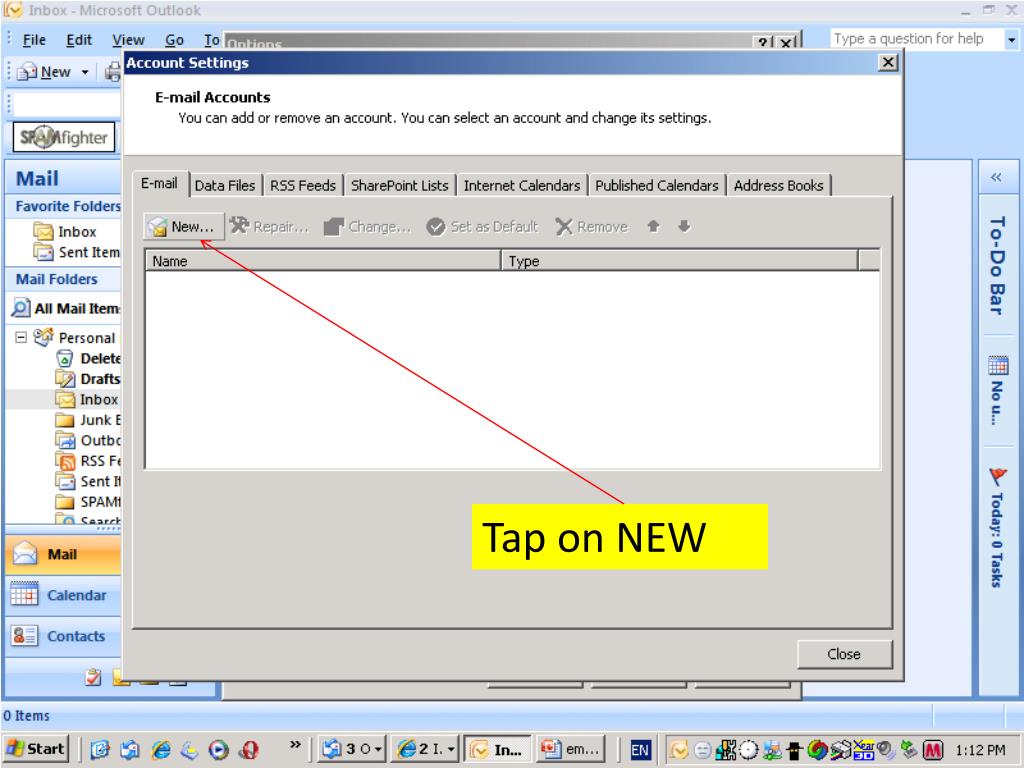This screenshot has width=1024, height=768.
Task: Select the Published Calendars tab
Action: 656,185
